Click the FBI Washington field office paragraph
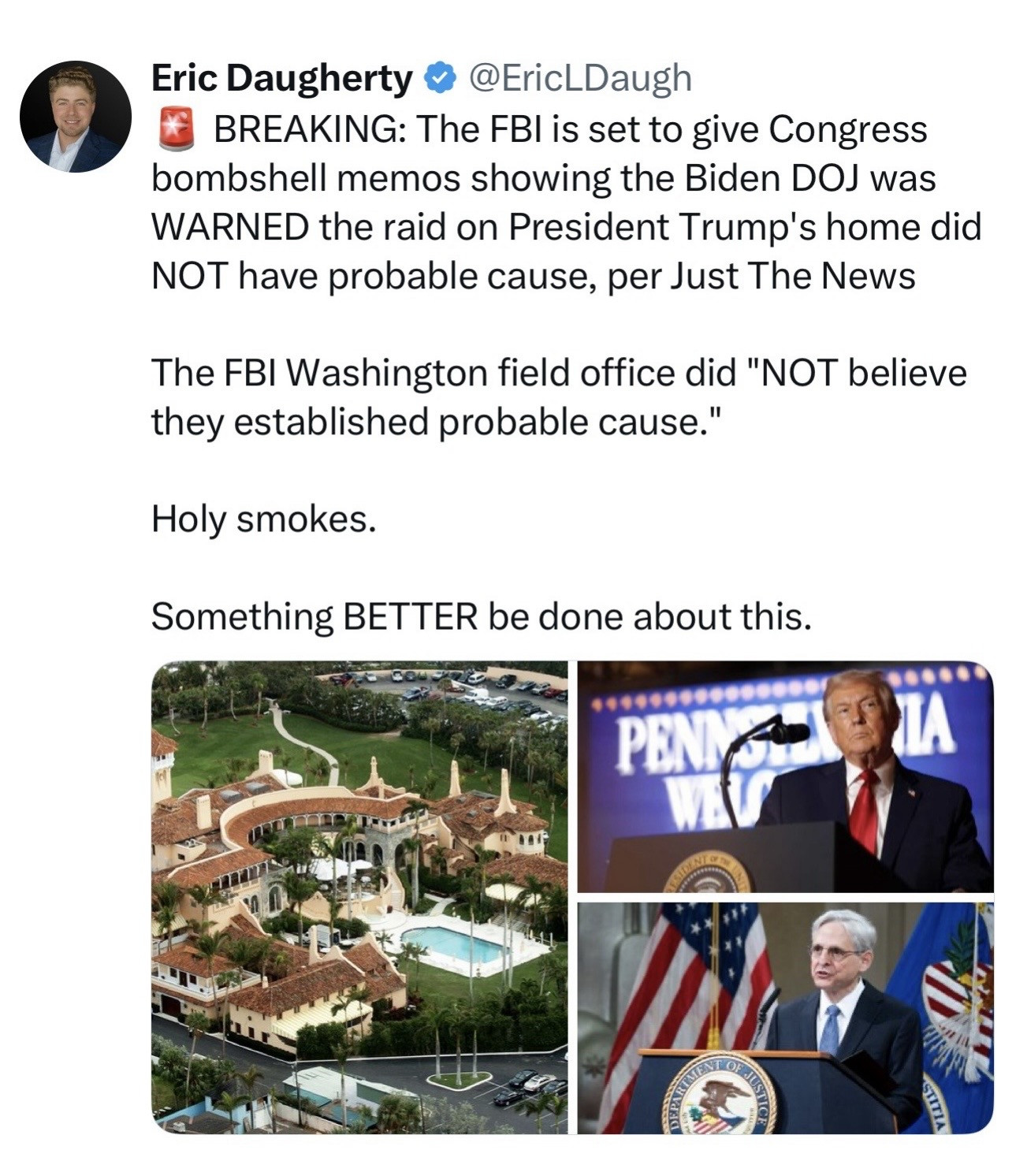 tap(559, 397)
